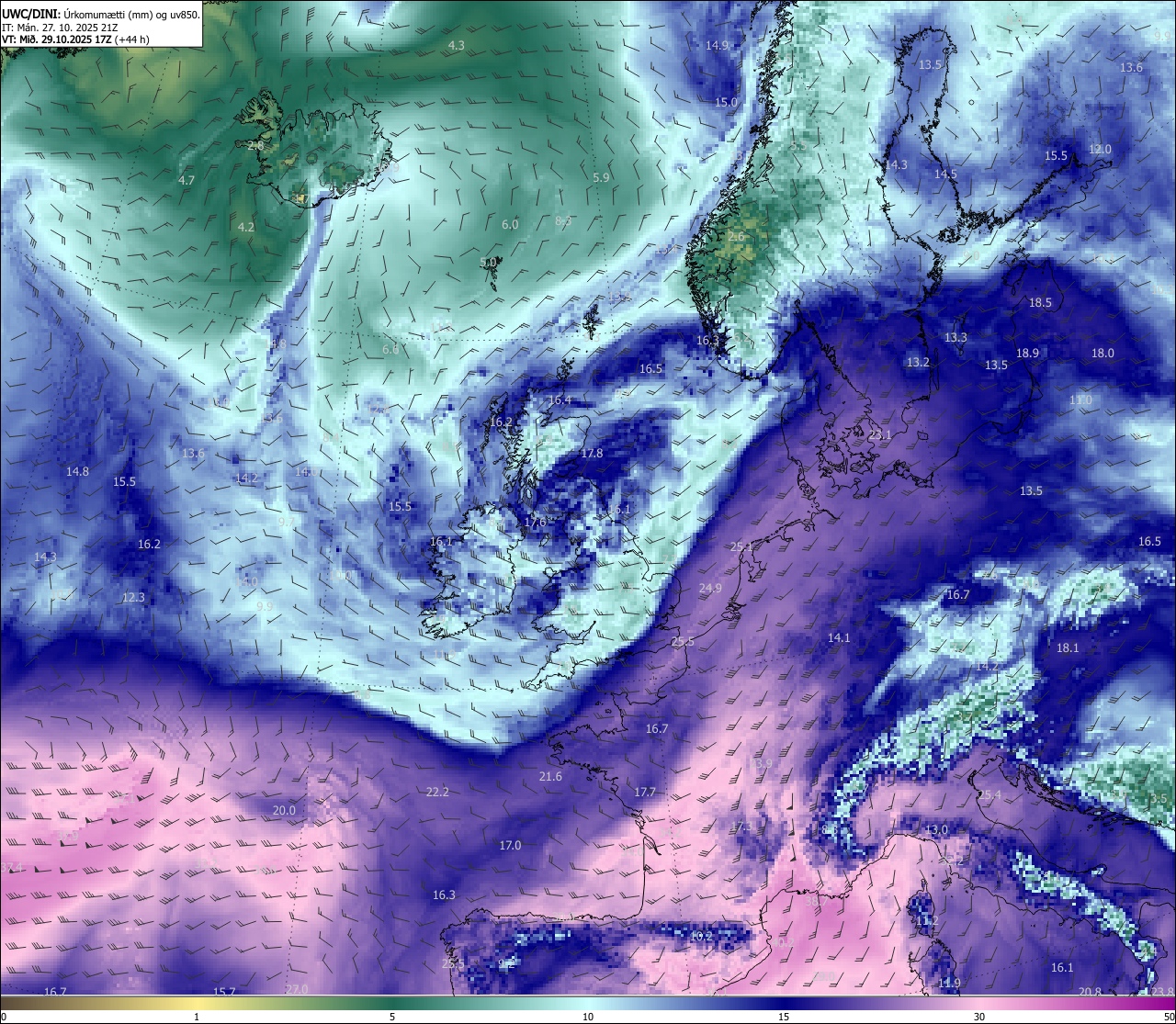Click the map value '4.7' west of Iceland
Image resolution: width=1176 pixels, height=1024 pixels.
[x=187, y=181]
